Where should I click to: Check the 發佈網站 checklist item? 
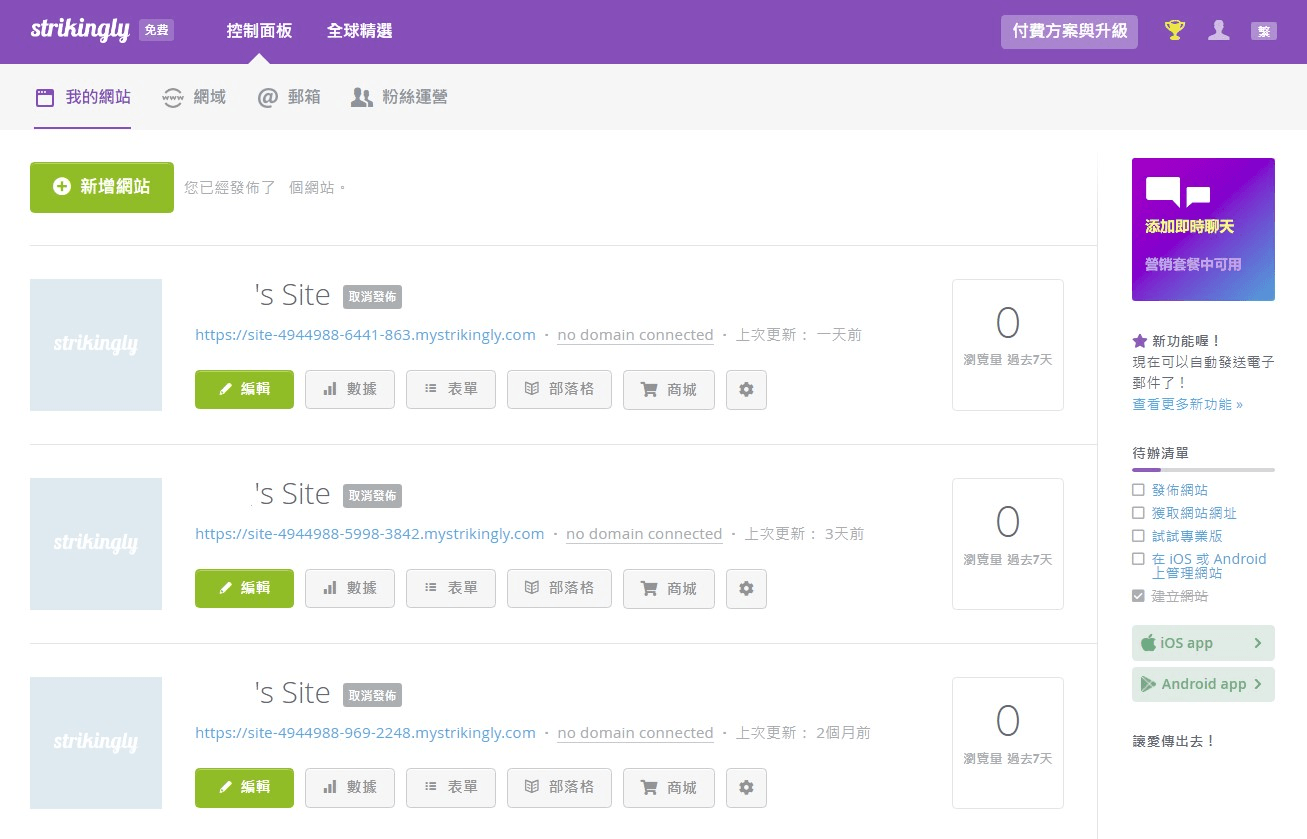coord(1138,490)
